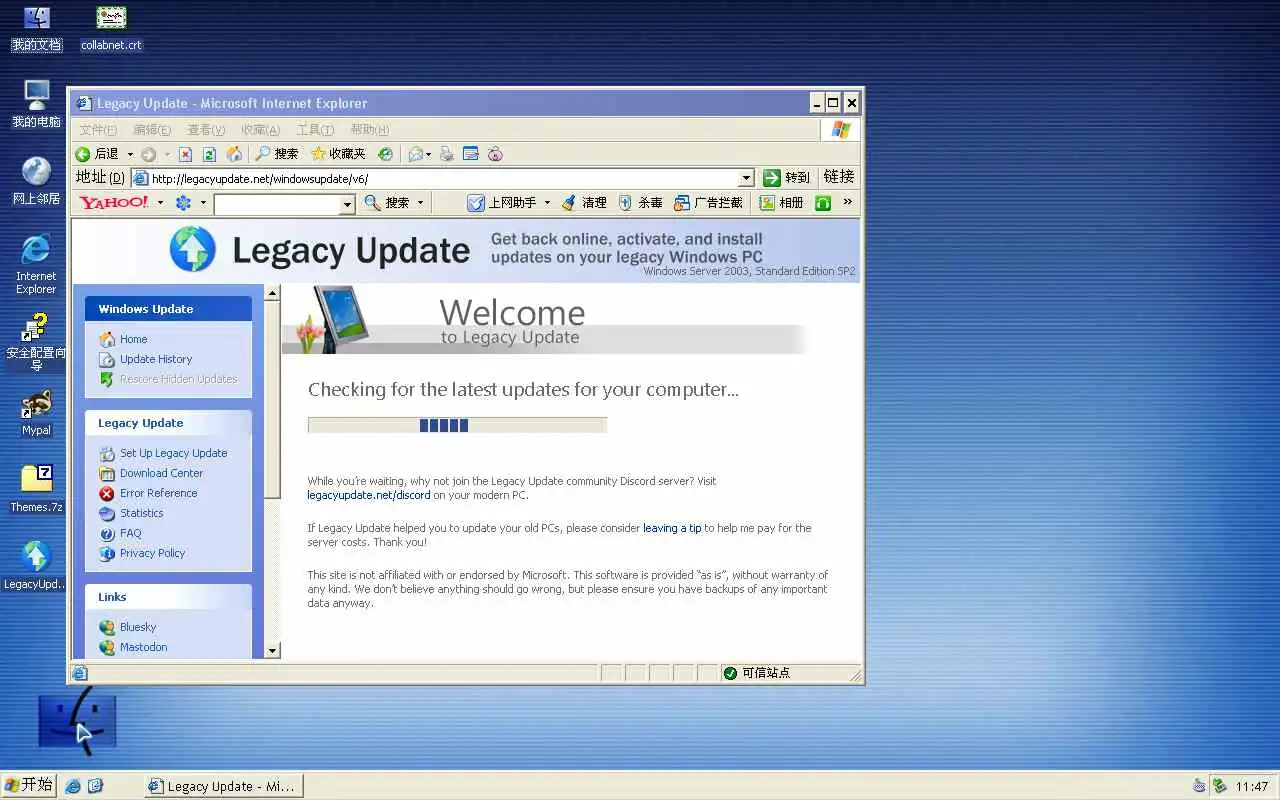Viewport: 1280px width, 800px height.
Task: Click the blue flower icon in Yahoo toolbar
Action: pyautogui.click(x=183, y=203)
